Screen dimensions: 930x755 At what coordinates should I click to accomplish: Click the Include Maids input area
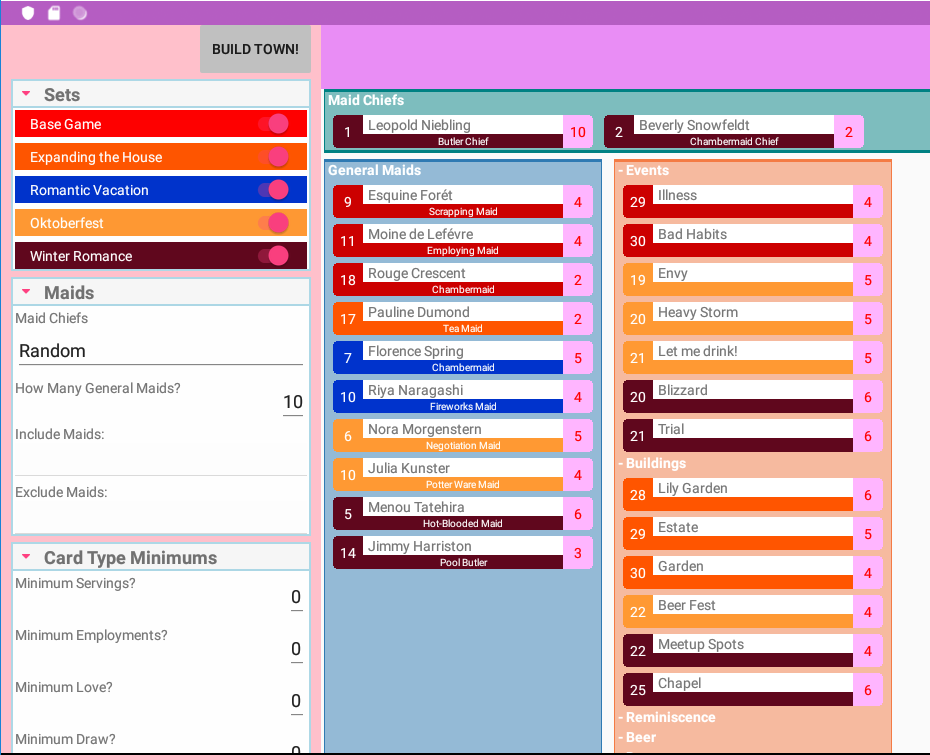click(161, 460)
